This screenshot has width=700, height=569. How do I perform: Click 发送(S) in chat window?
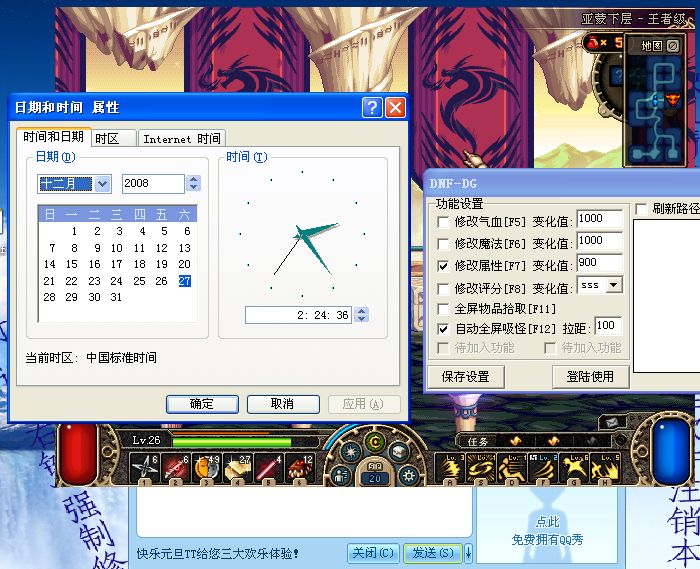[433, 553]
